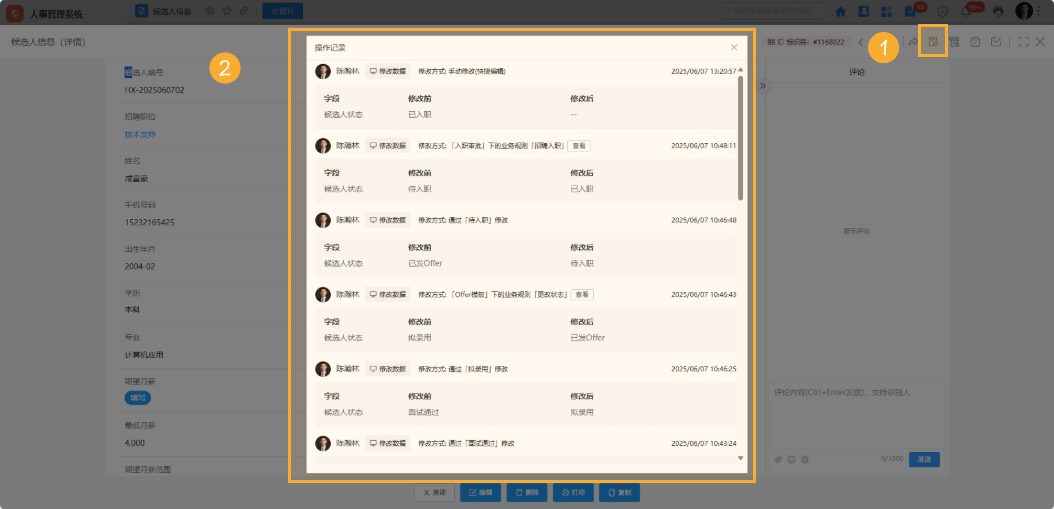Click the checkbox-task icon in detail header
The width and height of the screenshot is (1054, 509).
(996, 42)
